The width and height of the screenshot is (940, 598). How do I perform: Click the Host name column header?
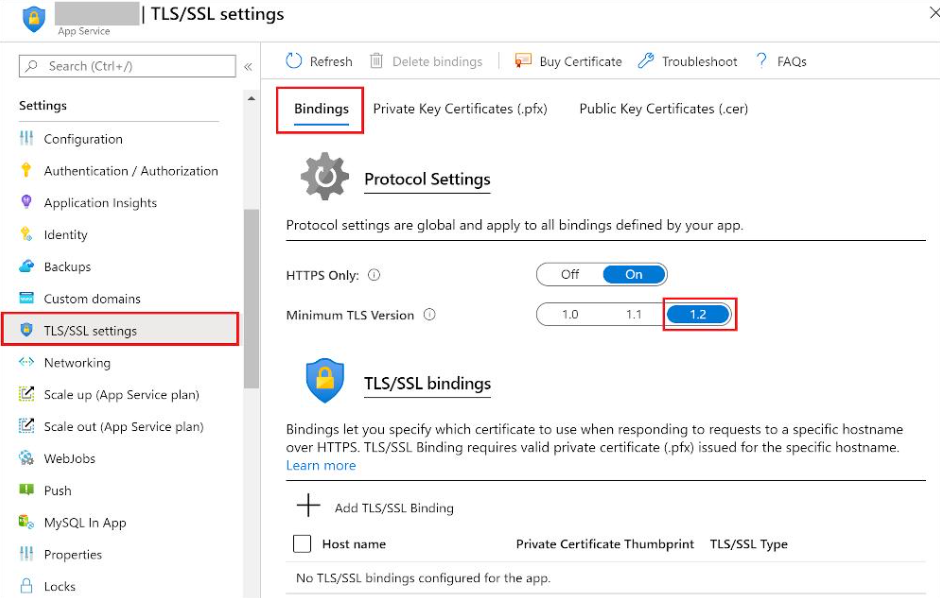point(354,543)
